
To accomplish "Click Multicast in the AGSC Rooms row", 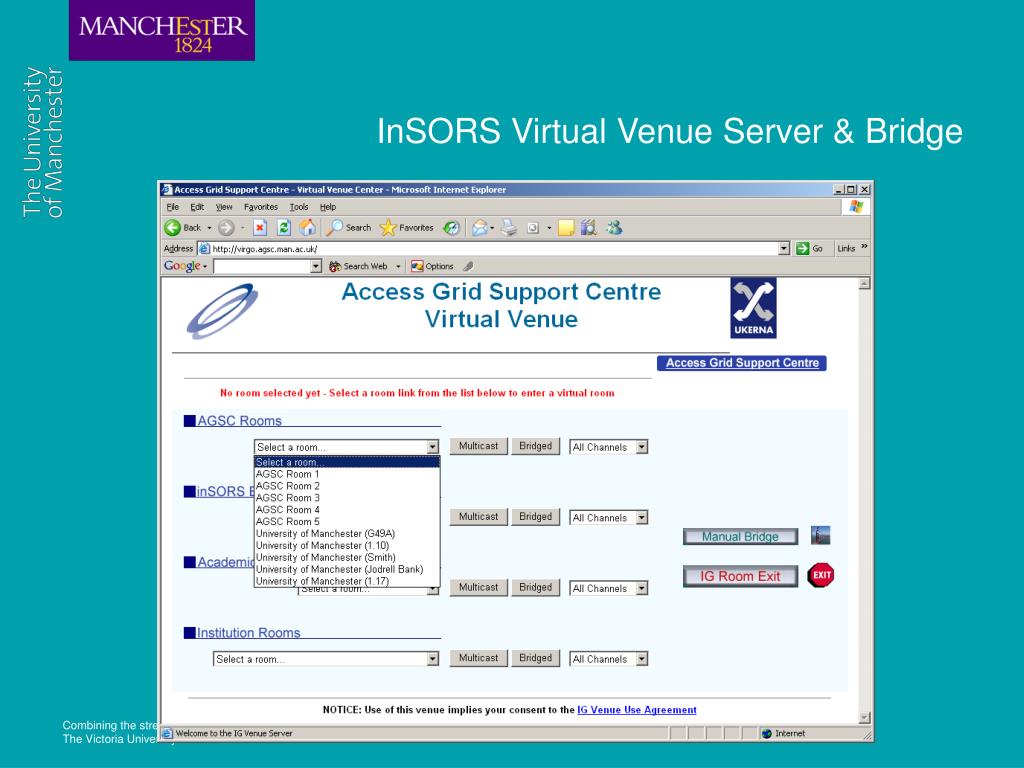I will pyautogui.click(x=478, y=446).
